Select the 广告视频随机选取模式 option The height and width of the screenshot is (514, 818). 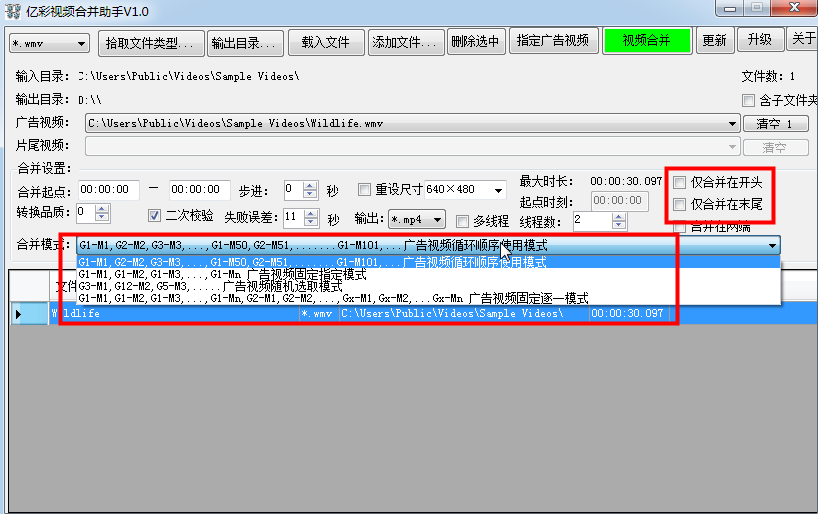(x=216, y=286)
